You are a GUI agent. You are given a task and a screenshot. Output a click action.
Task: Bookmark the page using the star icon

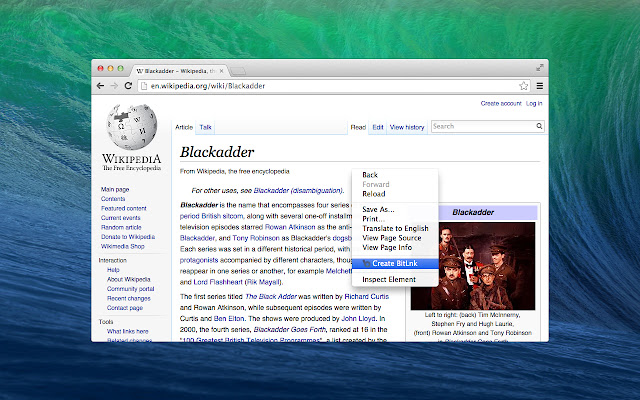pos(524,86)
